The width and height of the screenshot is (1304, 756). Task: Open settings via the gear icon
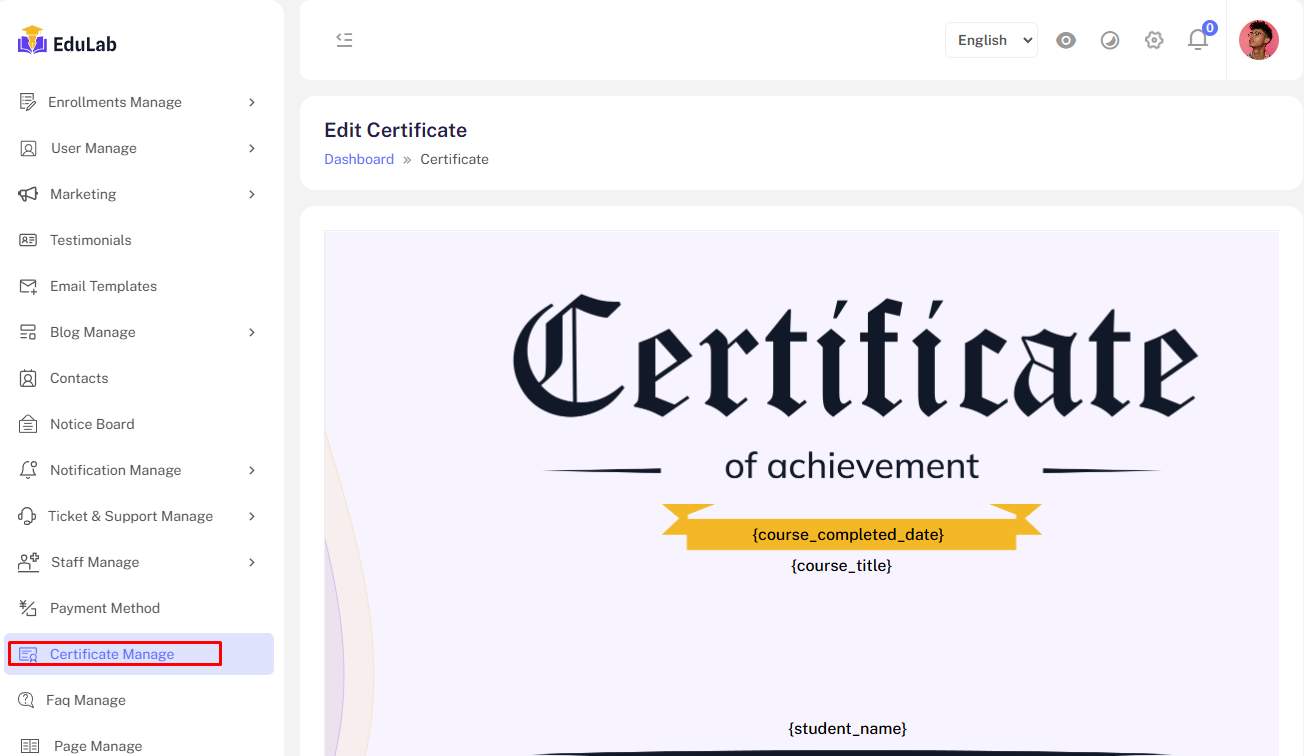(1154, 40)
